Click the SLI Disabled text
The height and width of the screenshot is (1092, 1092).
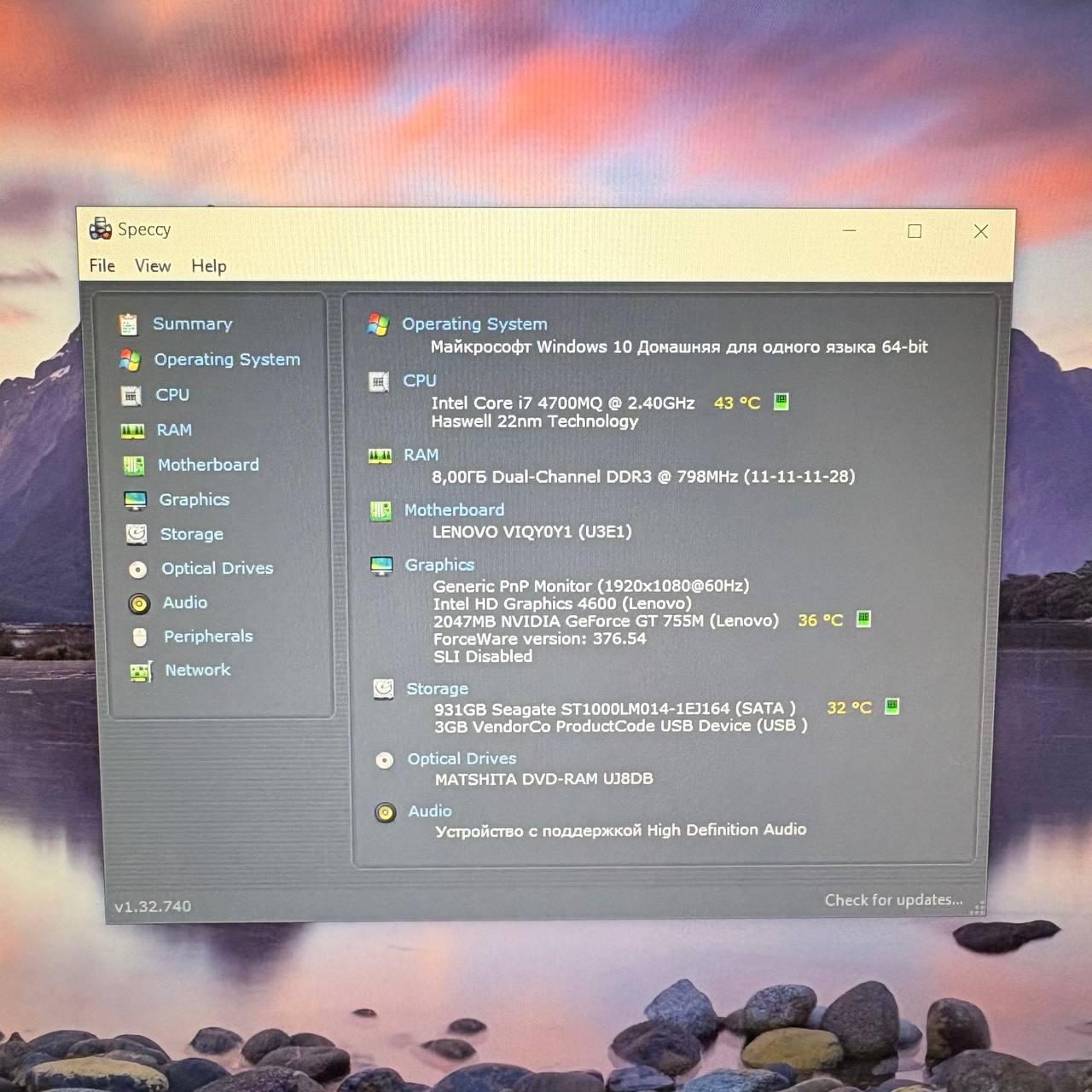pyautogui.click(x=483, y=656)
